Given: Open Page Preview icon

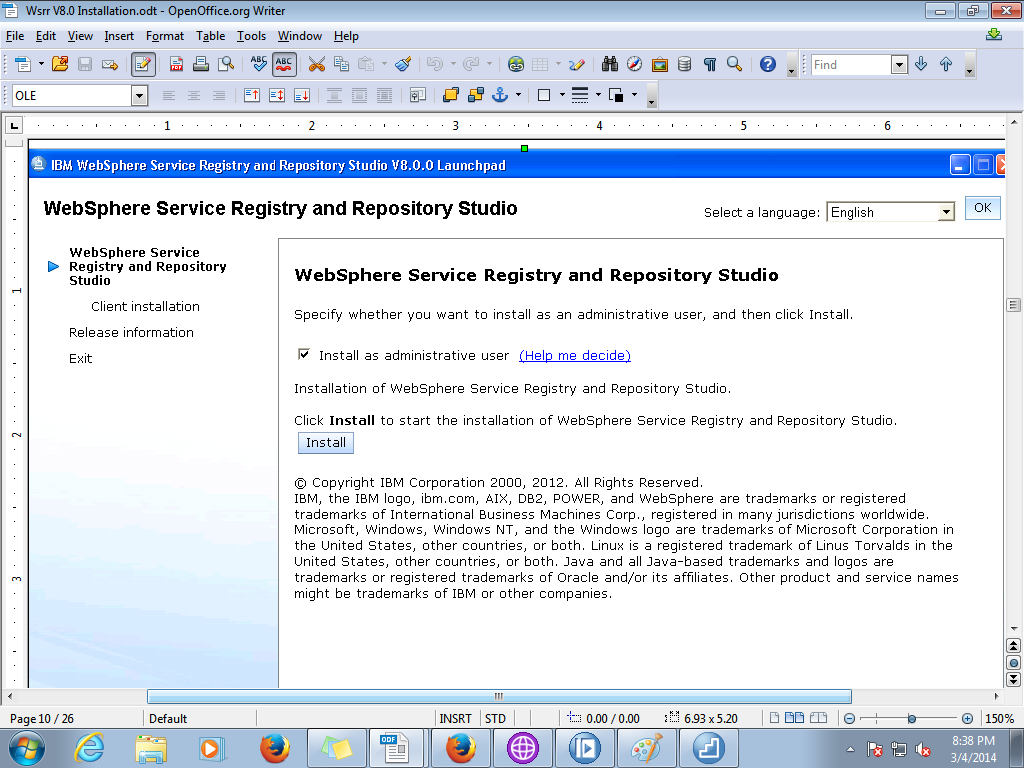Looking at the screenshot, I should pos(226,64).
